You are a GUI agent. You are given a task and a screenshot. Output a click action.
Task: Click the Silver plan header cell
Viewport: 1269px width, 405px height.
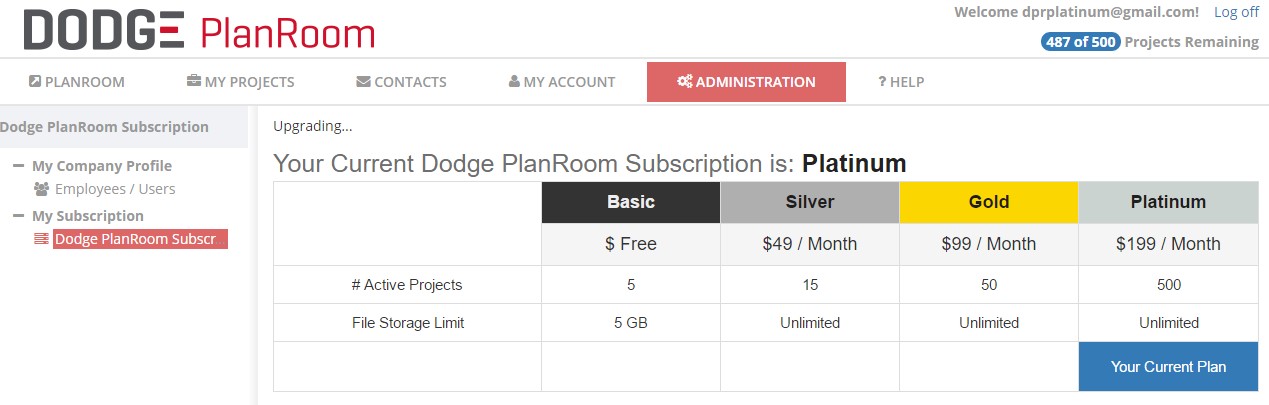pos(810,202)
